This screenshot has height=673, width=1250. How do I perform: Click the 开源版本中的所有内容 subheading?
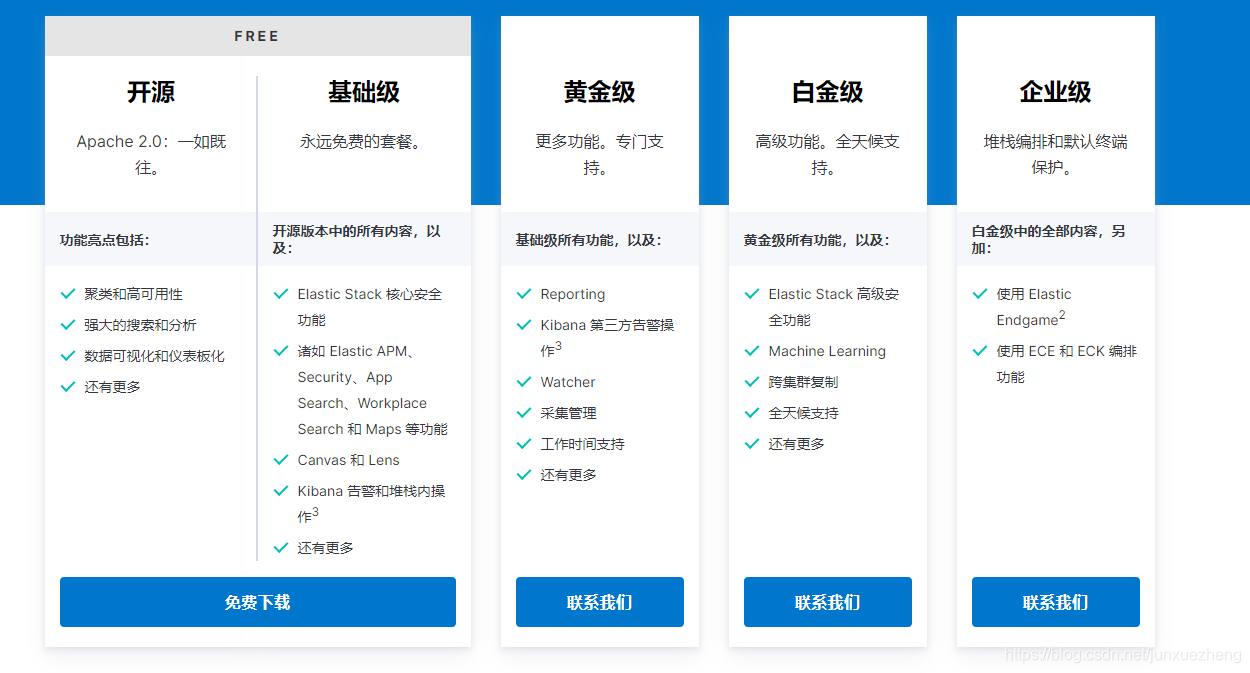point(356,239)
